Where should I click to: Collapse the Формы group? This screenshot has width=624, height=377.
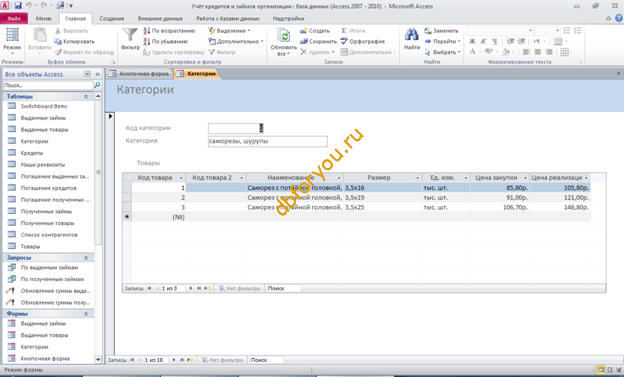coord(86,314)
